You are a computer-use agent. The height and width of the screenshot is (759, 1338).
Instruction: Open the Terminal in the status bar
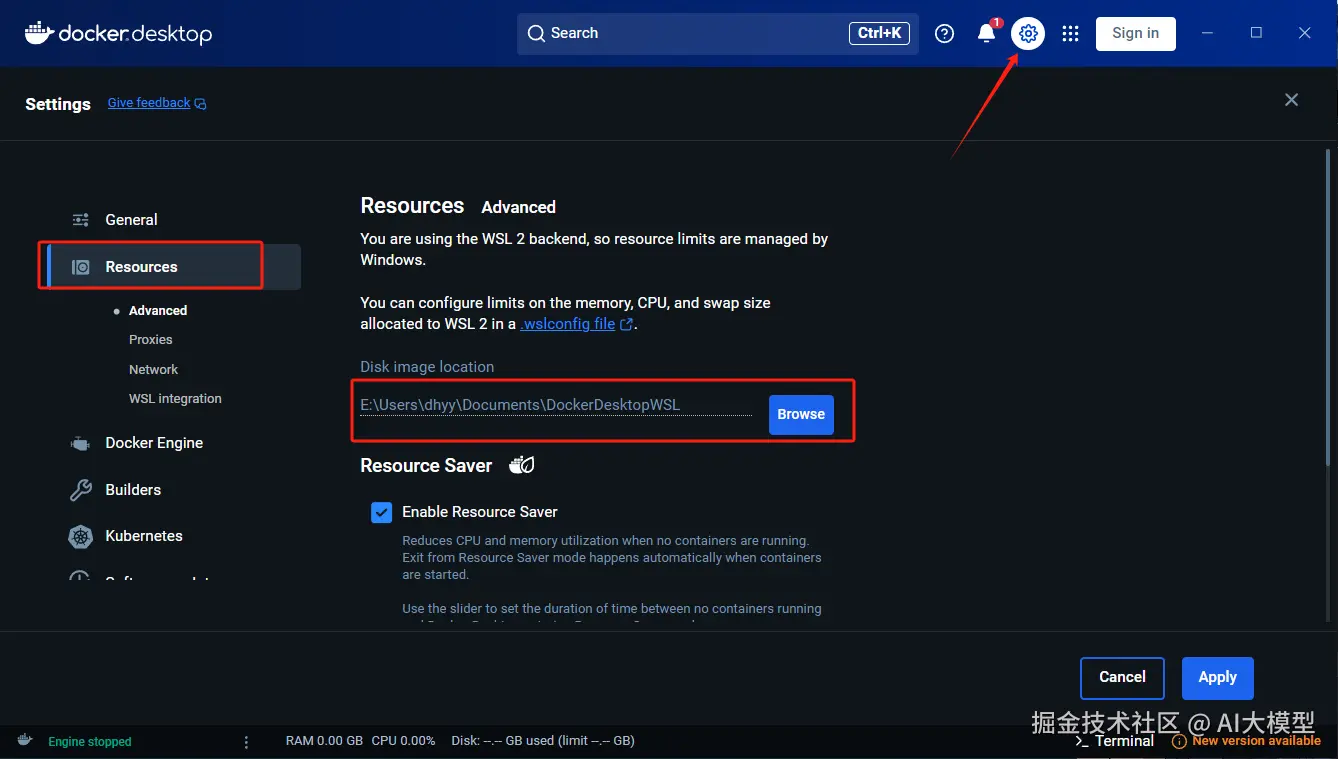[x=1115, y=741]
